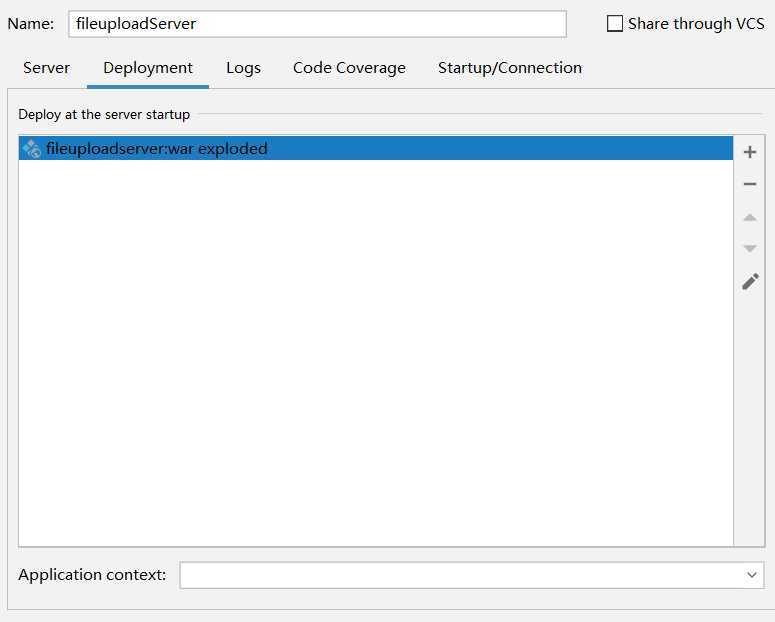Go to the Code Coverage tab
This screenshot has width=775, height=622.
349,68
